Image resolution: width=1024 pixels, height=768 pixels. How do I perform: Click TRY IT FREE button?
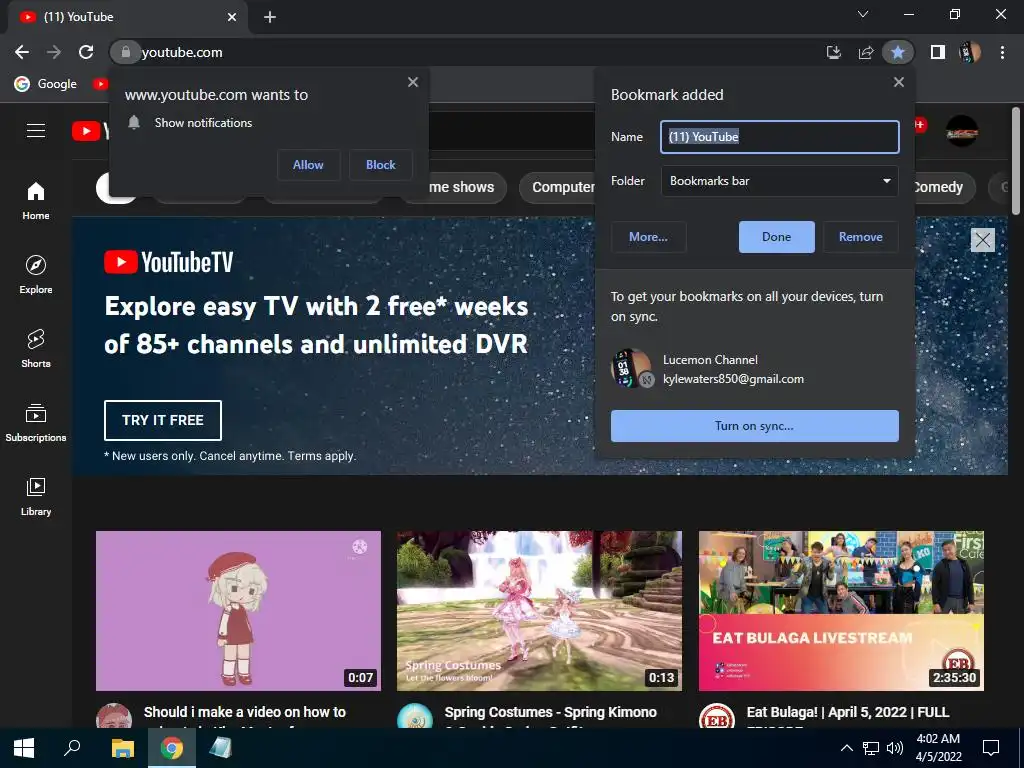coord(163,420)
